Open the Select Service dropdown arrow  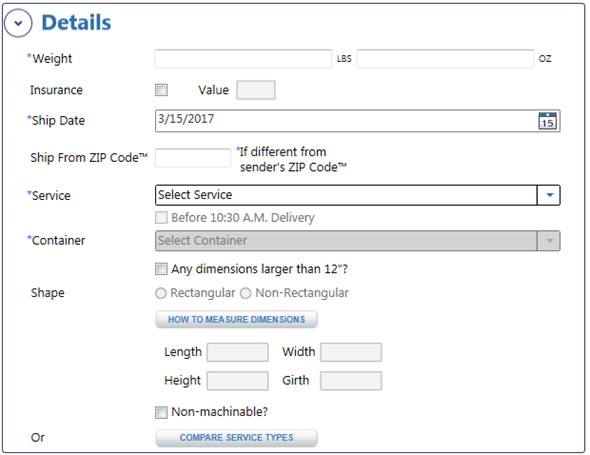[549, 195]
